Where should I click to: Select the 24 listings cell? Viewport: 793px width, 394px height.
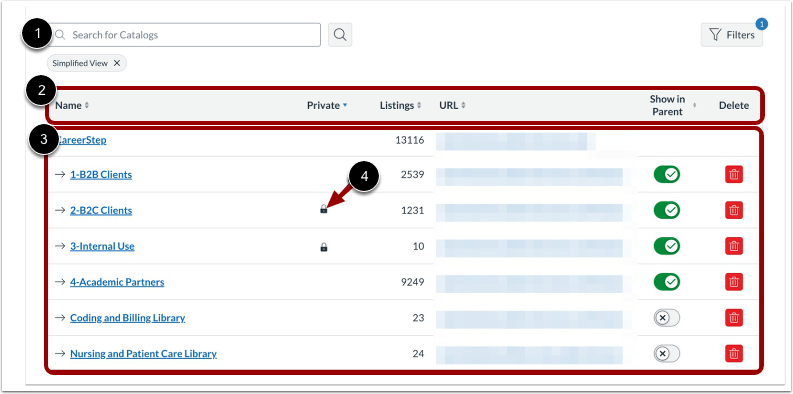(418, 354)
